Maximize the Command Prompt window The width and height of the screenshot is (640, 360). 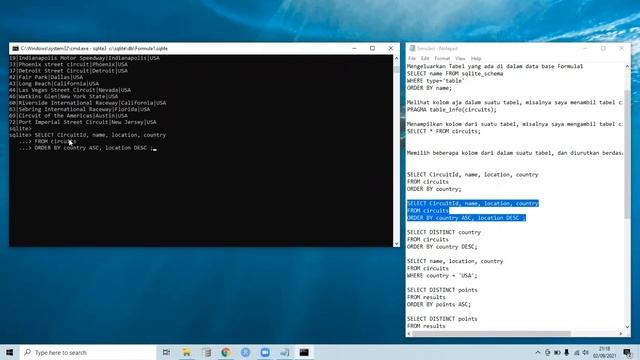[372, 48]
